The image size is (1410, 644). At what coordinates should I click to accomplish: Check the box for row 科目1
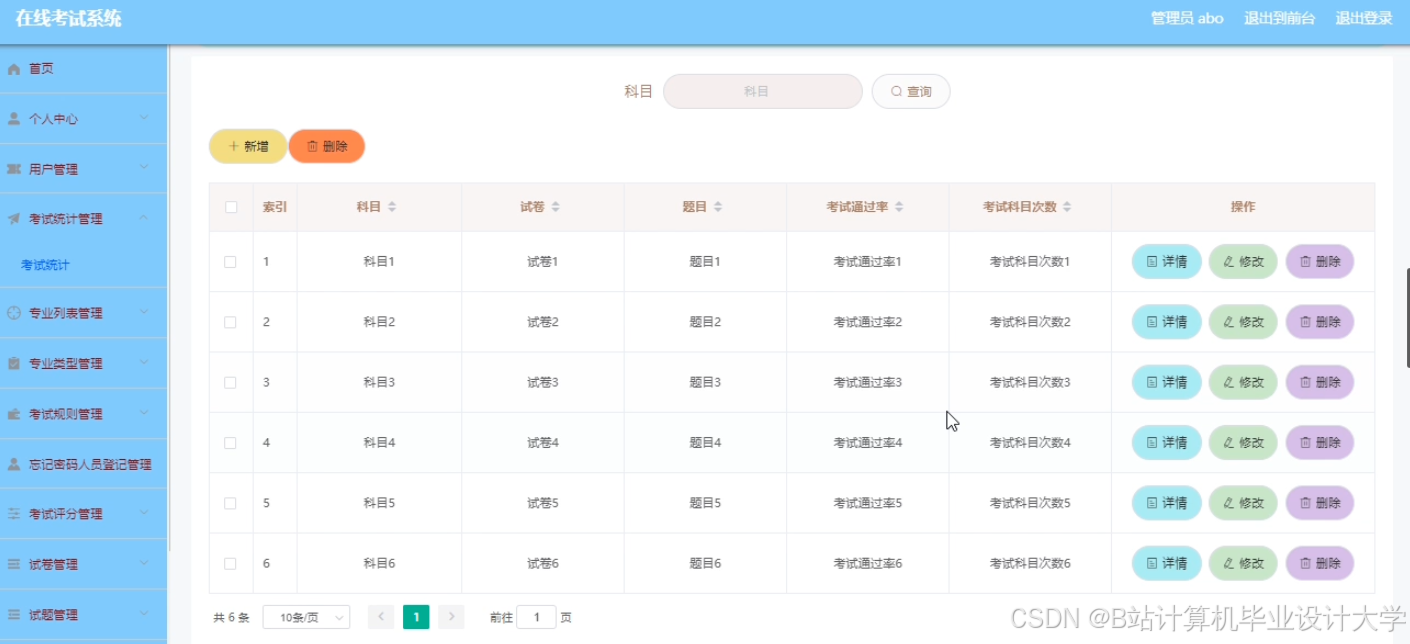231,262
